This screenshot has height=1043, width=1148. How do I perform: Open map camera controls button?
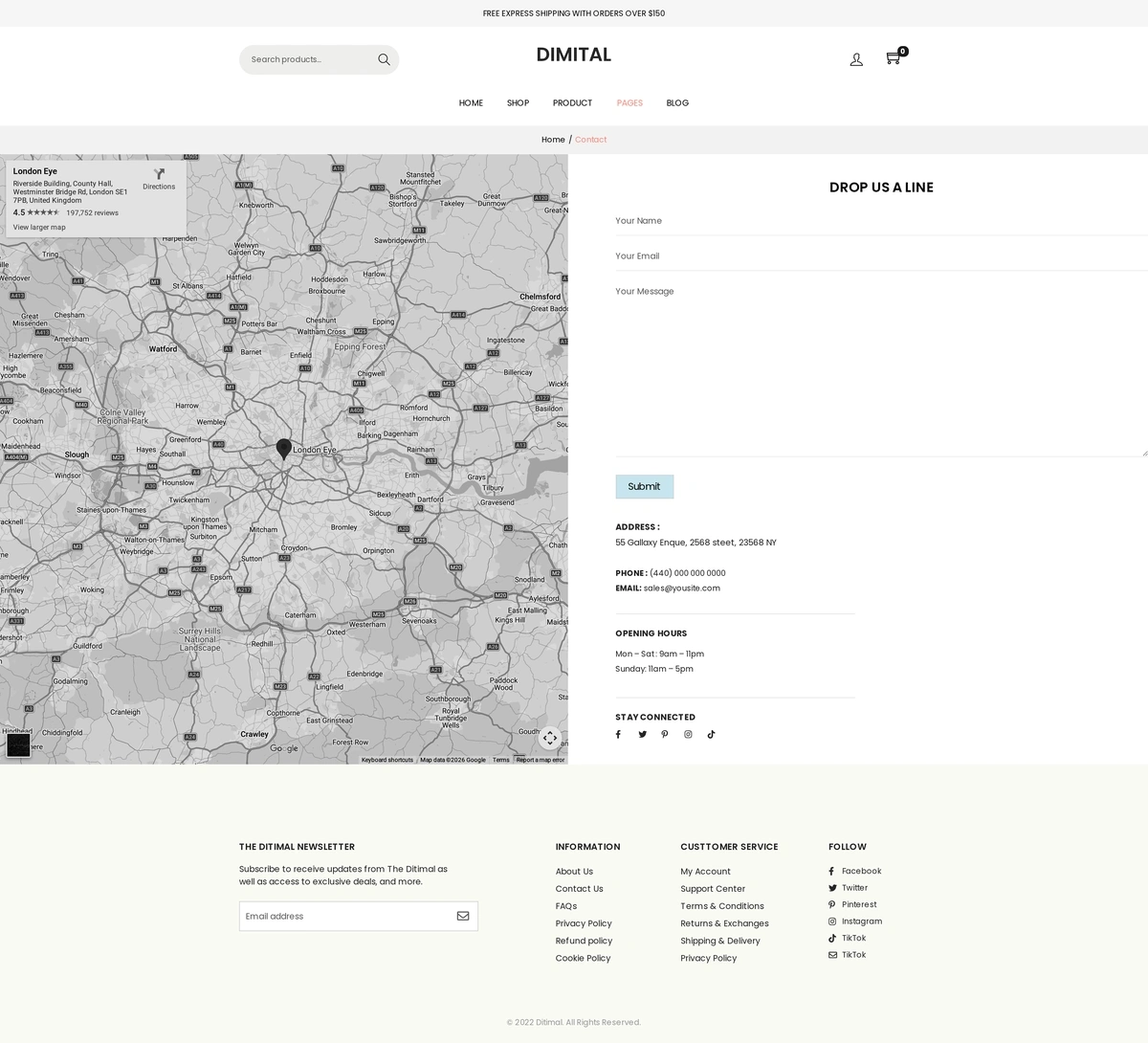tap(549, 738)
